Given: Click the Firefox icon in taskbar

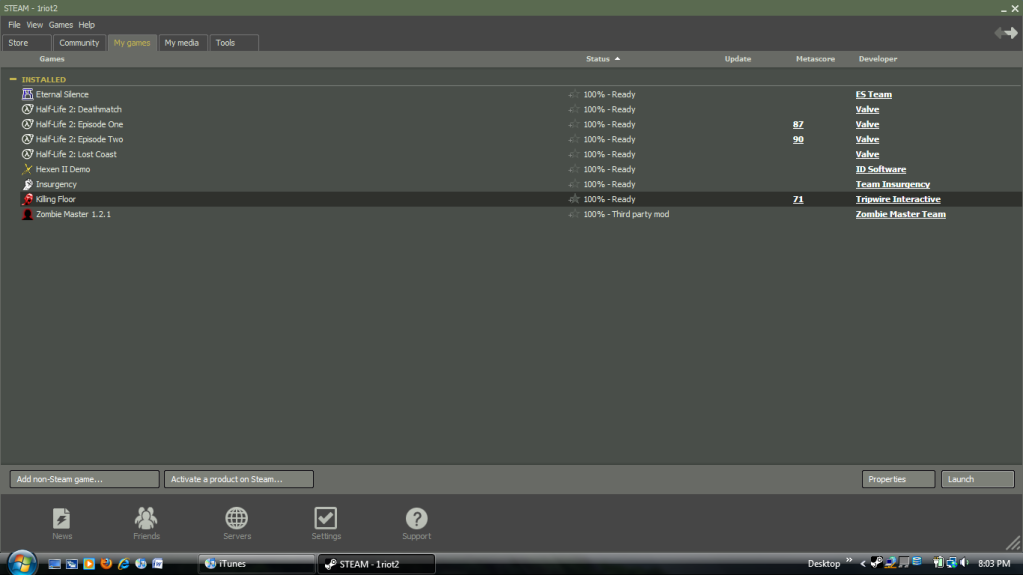Looking at the screenshot, I should 106,564.
